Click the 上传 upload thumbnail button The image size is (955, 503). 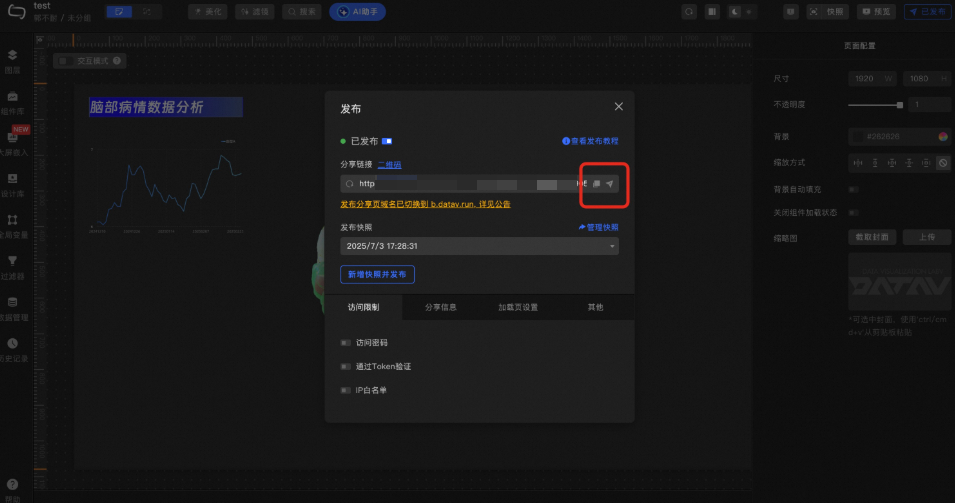(x=926, y=237)
